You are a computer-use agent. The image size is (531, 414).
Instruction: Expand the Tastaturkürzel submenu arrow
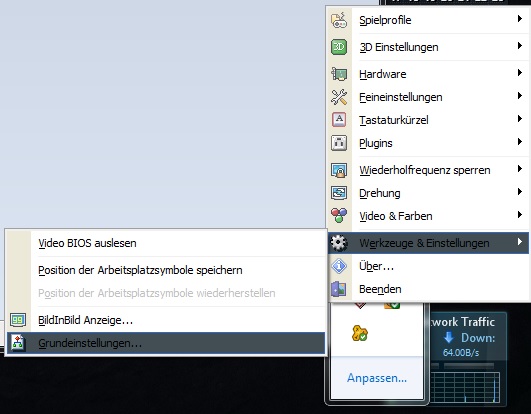(x=519, y=118)
